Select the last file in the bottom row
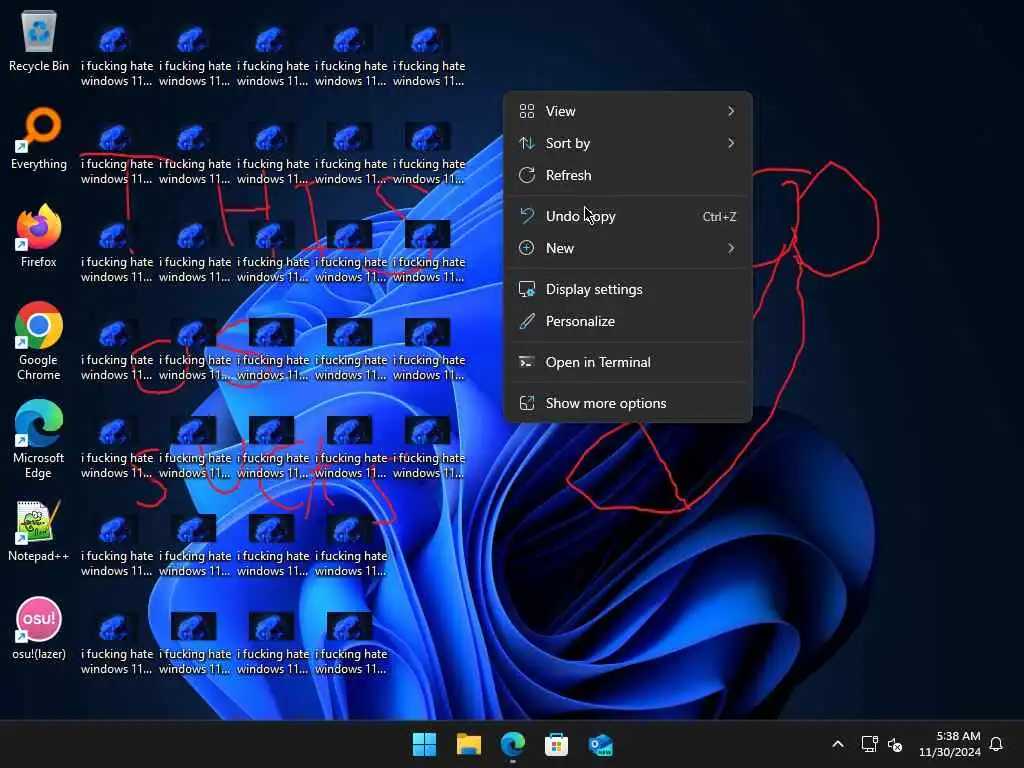 [x=351, y=644]
